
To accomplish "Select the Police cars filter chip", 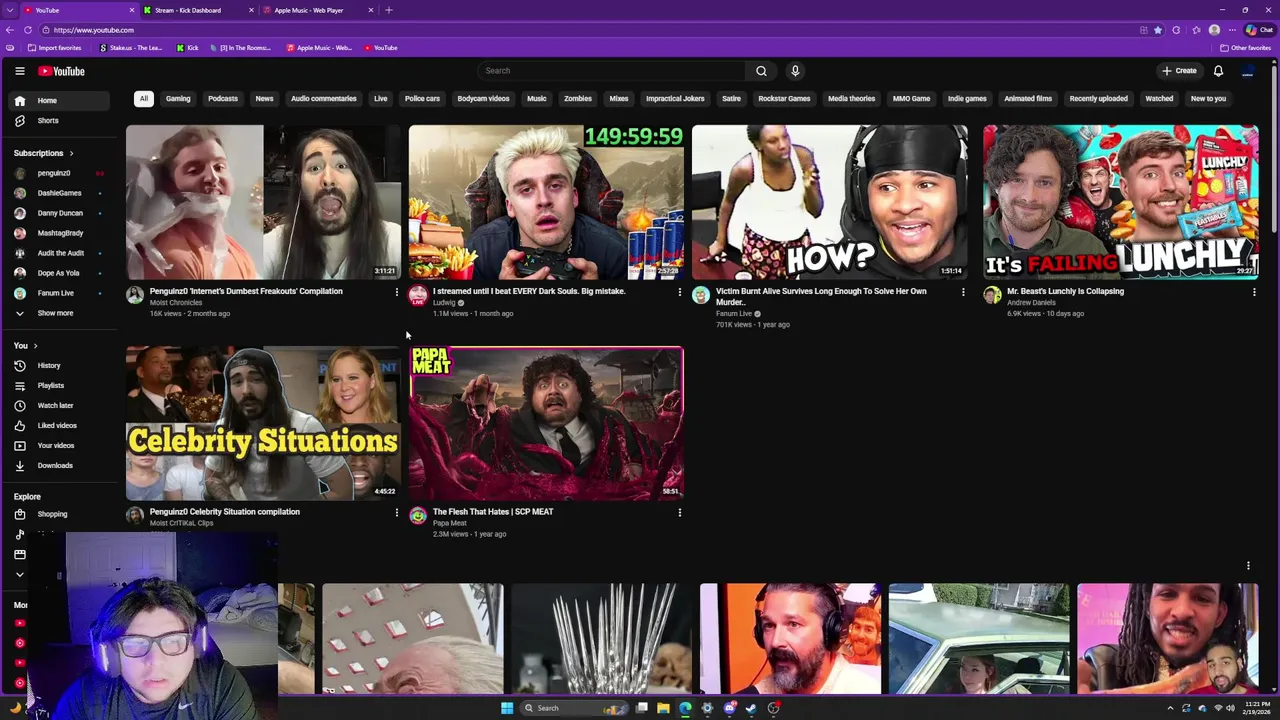I will 422,99.
